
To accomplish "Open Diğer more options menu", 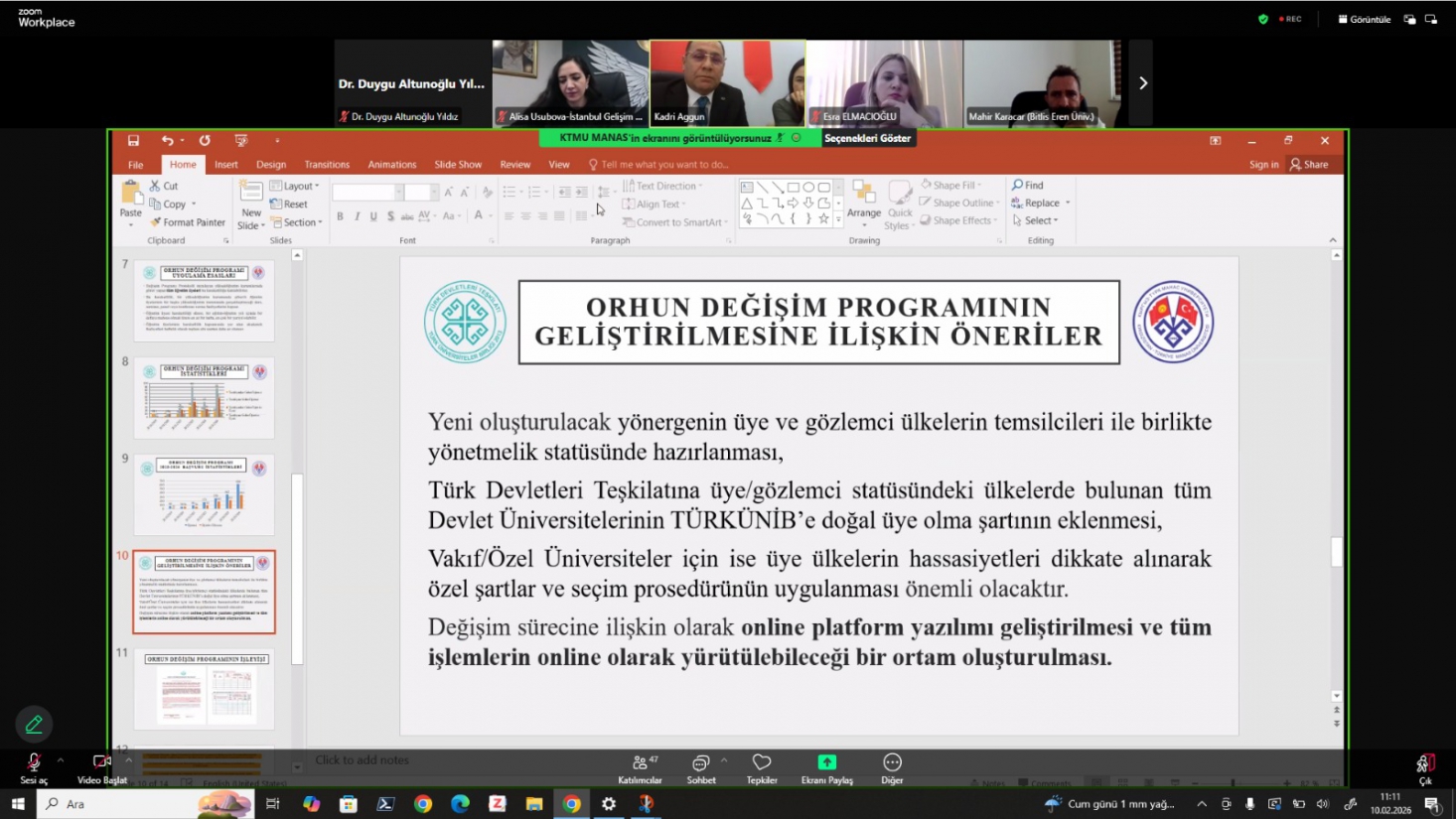I will (x=892, y=767).
